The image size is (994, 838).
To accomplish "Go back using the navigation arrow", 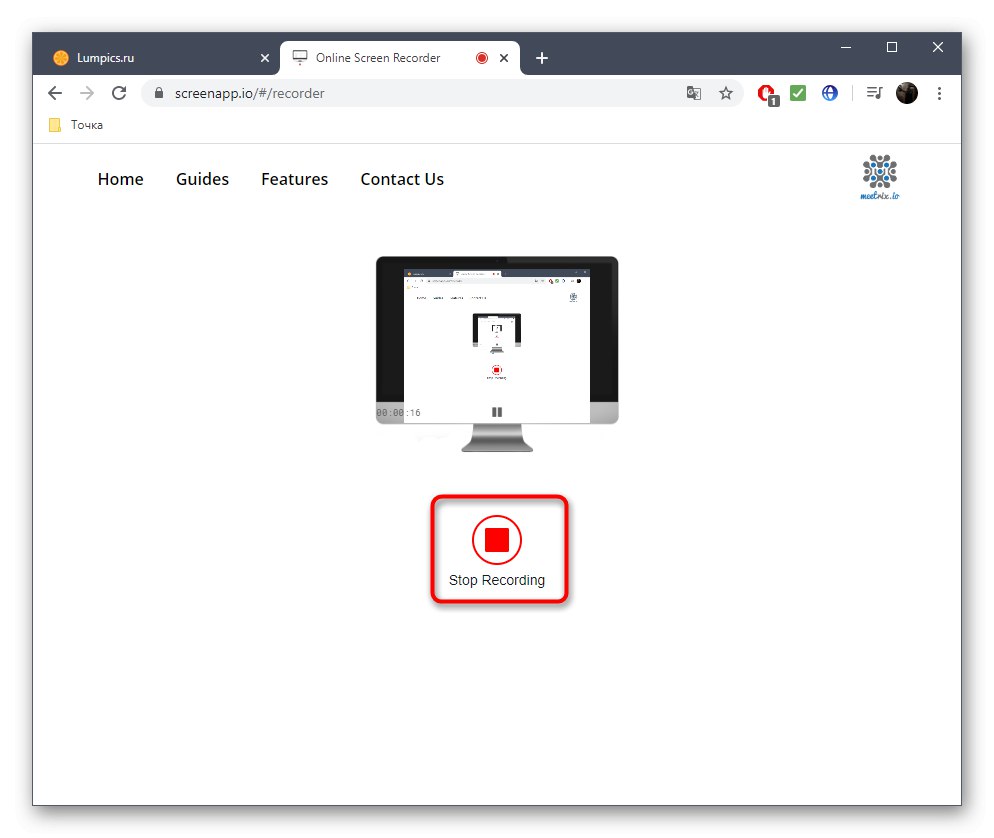I will tap(55, 92).
